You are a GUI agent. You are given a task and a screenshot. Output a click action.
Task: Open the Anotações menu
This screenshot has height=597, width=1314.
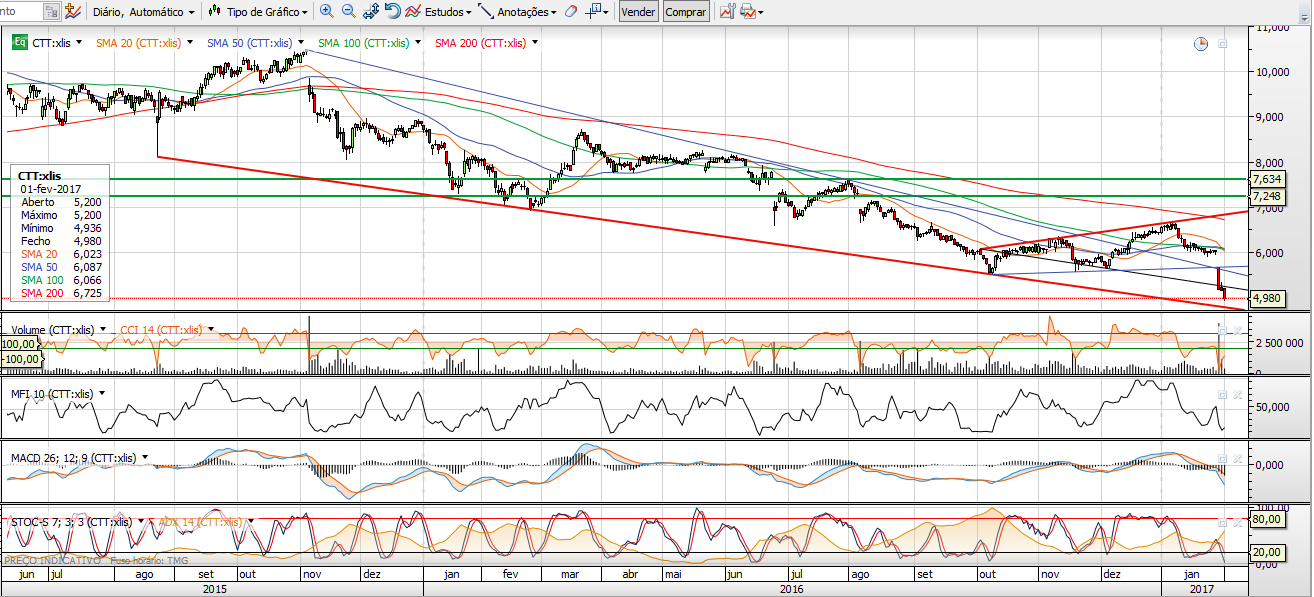(518, 12)
